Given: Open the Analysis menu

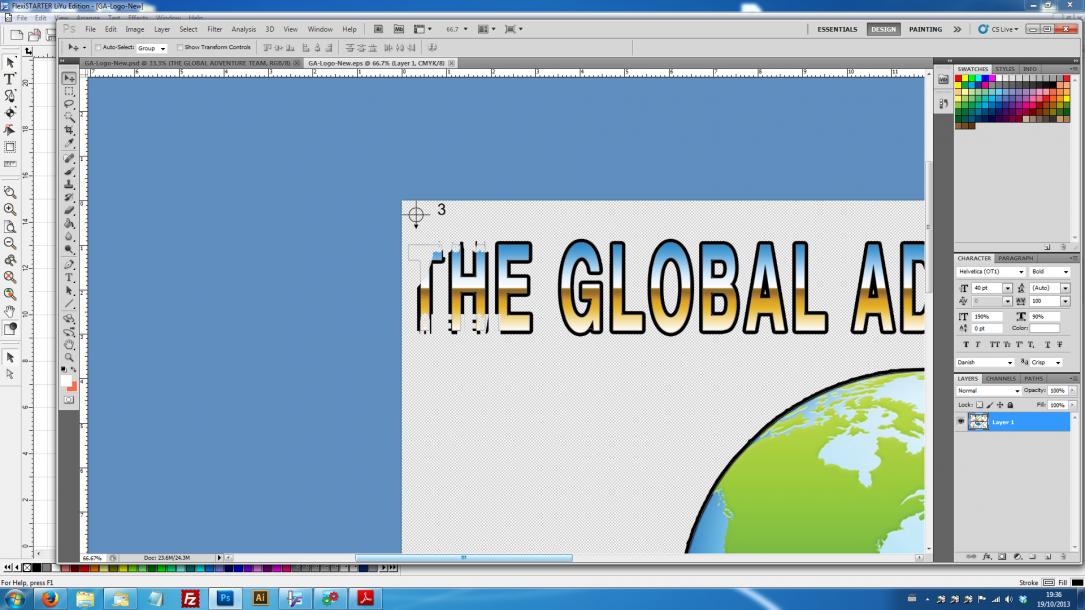Looking at the screenshot, I should click(x=244, y=29).
